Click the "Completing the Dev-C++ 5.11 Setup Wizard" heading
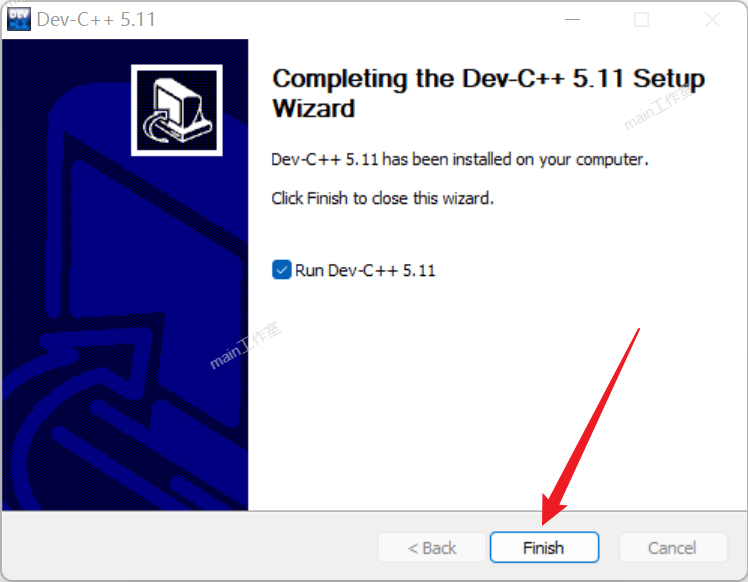This screenshot has height=582, width=748. tap(488, 93)
